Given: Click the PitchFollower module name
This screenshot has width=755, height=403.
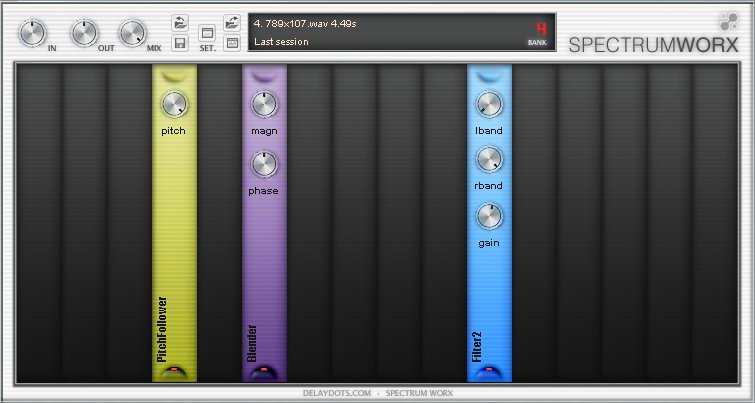Looking at the screenshot, I should (x=162, y=329).
